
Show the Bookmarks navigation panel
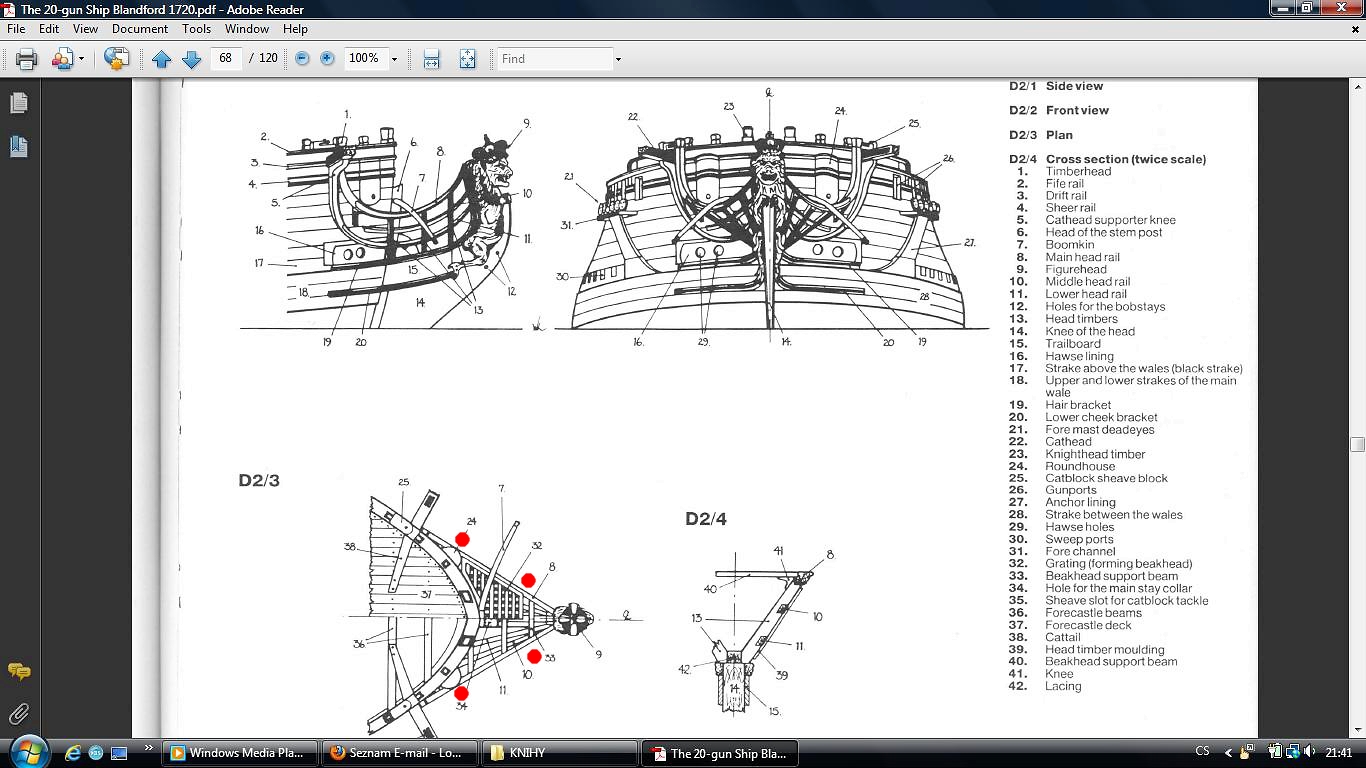[x=19, y=147]
